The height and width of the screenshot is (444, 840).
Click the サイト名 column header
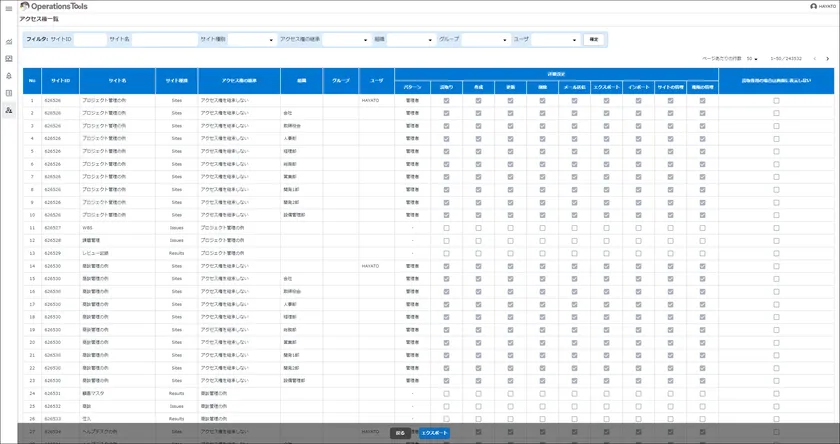click(118, 81)
